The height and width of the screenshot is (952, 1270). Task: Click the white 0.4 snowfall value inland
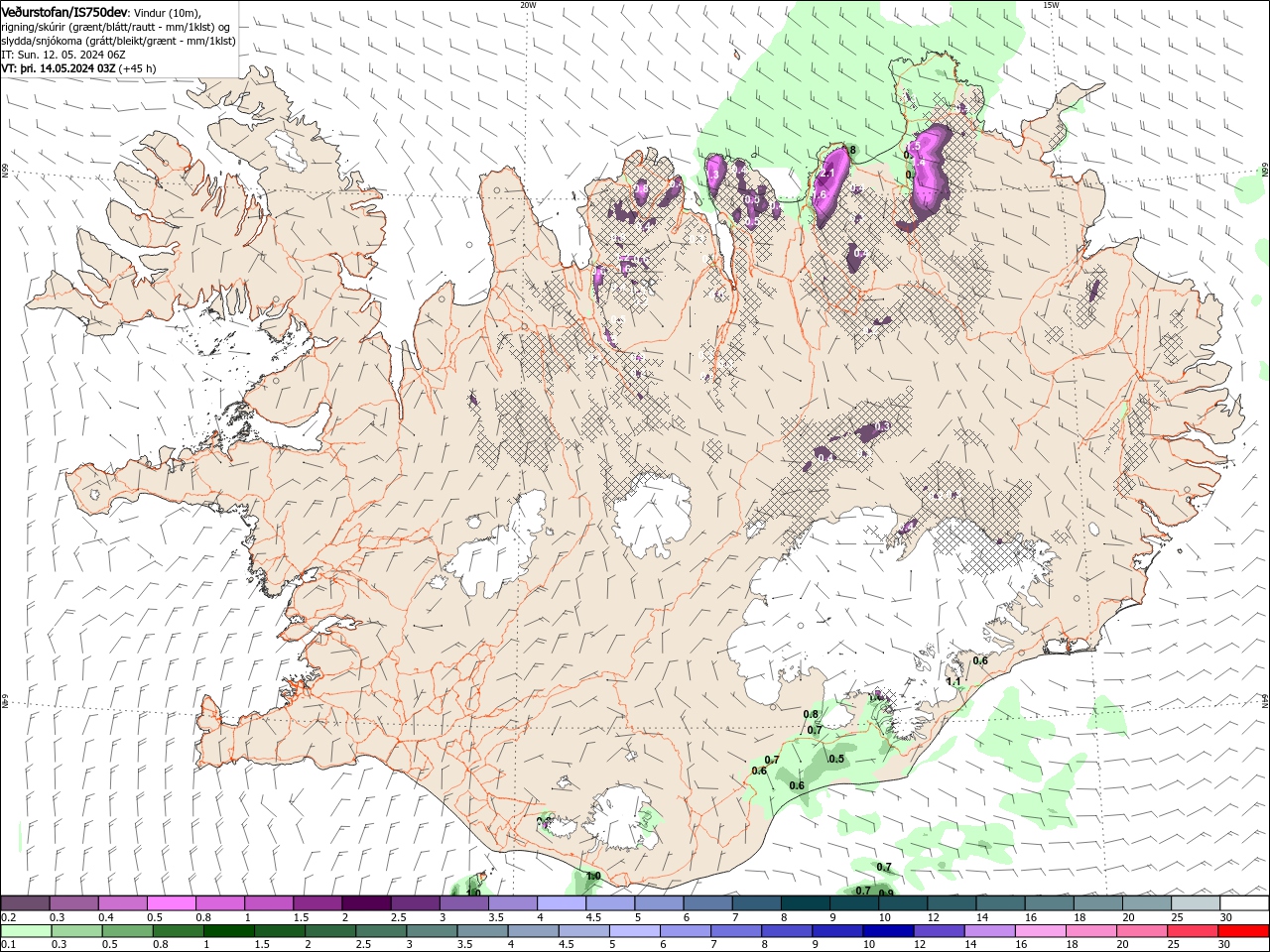825,457
